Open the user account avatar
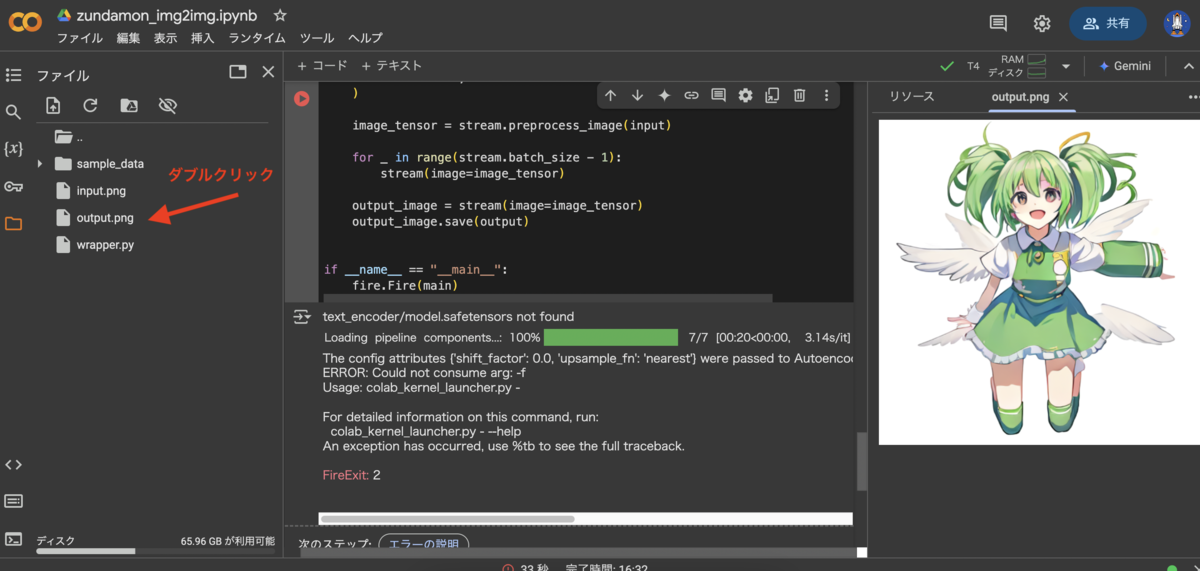This screenshot has width=1200, height=571. tap(1175, 23)
